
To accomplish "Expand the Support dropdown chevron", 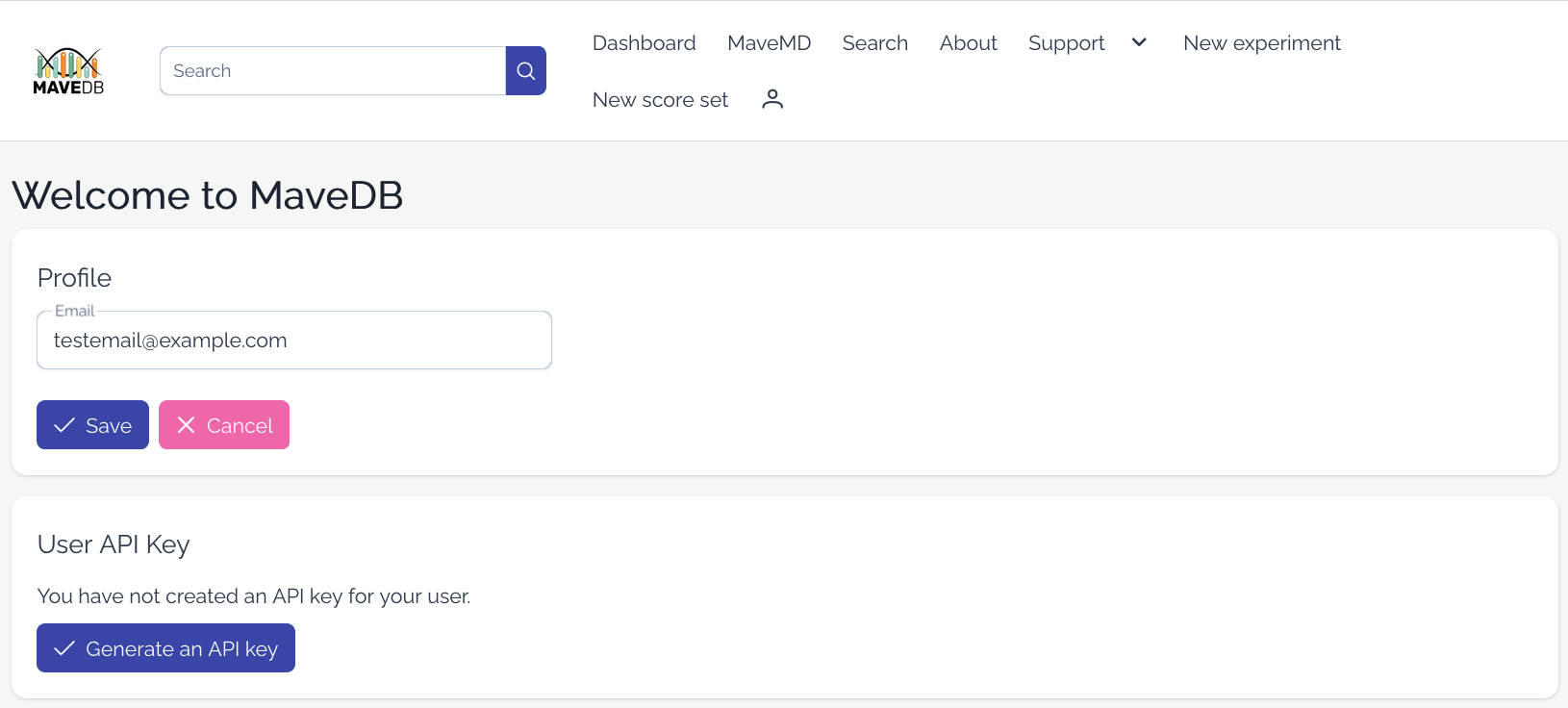I will click(1139, 42).
